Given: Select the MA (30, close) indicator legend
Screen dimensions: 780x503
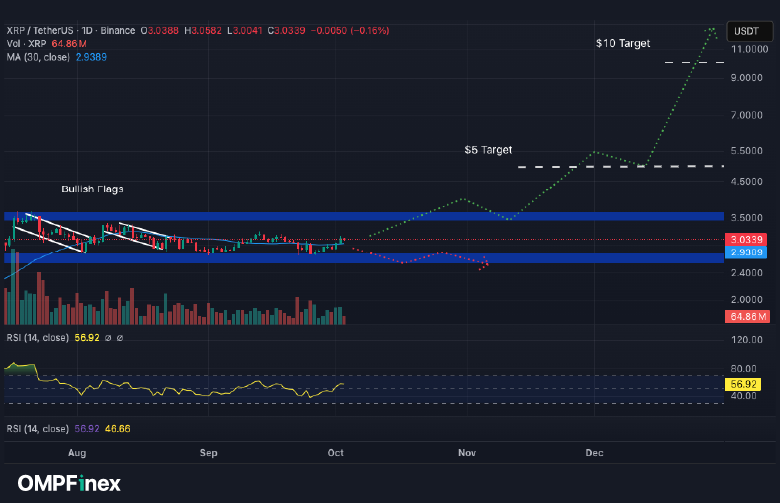Looking at the screenshot, I should 38,58.
